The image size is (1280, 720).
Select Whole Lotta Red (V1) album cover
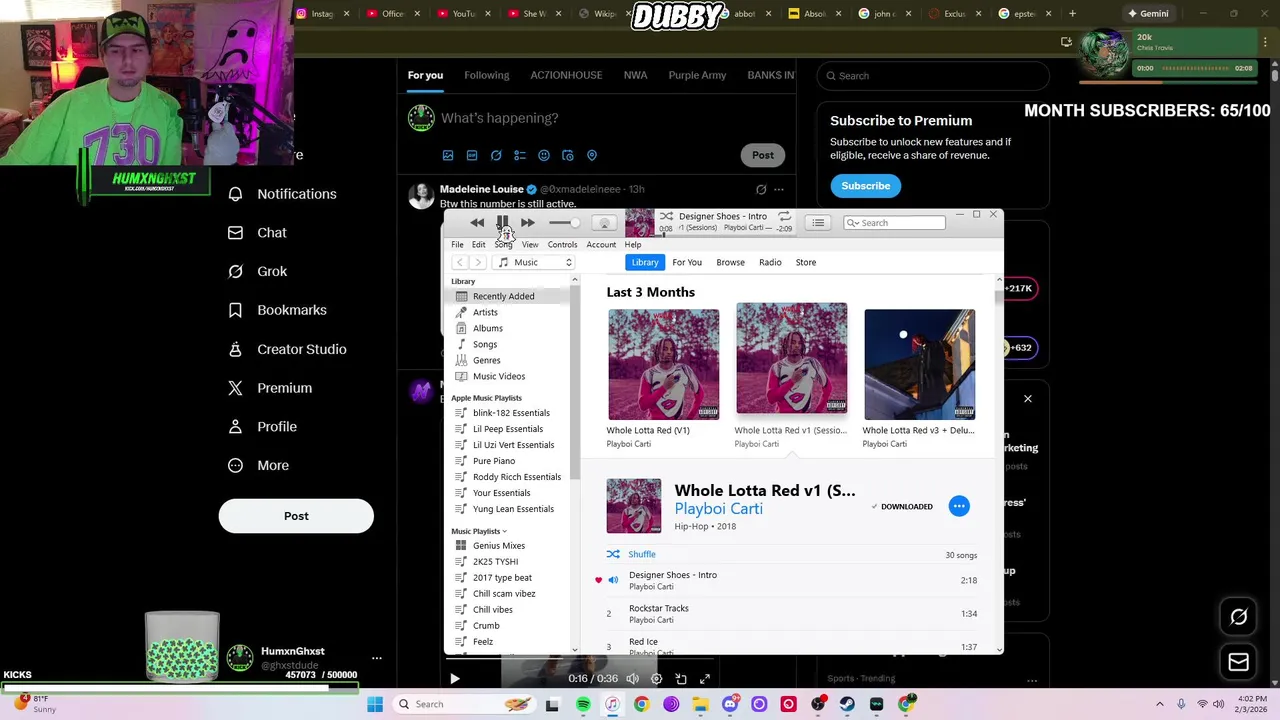pos(663,364)
